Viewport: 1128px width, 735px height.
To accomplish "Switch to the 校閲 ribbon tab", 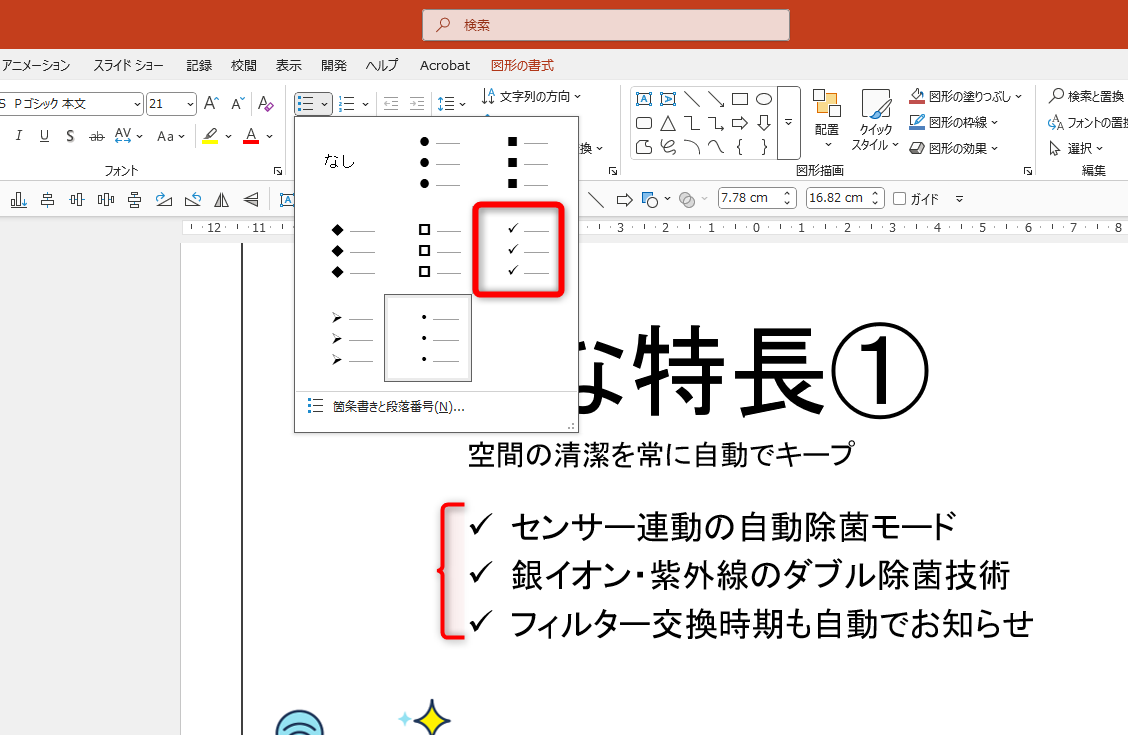I will 243,65.
